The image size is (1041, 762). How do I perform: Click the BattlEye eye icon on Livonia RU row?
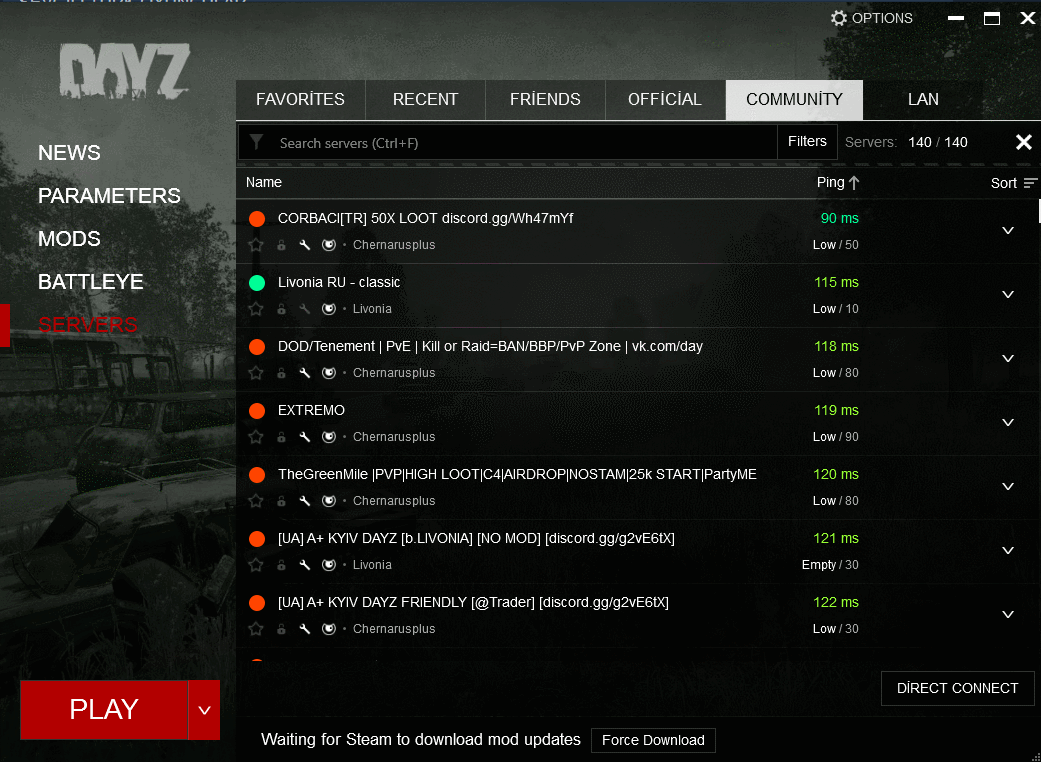point(329,309)
